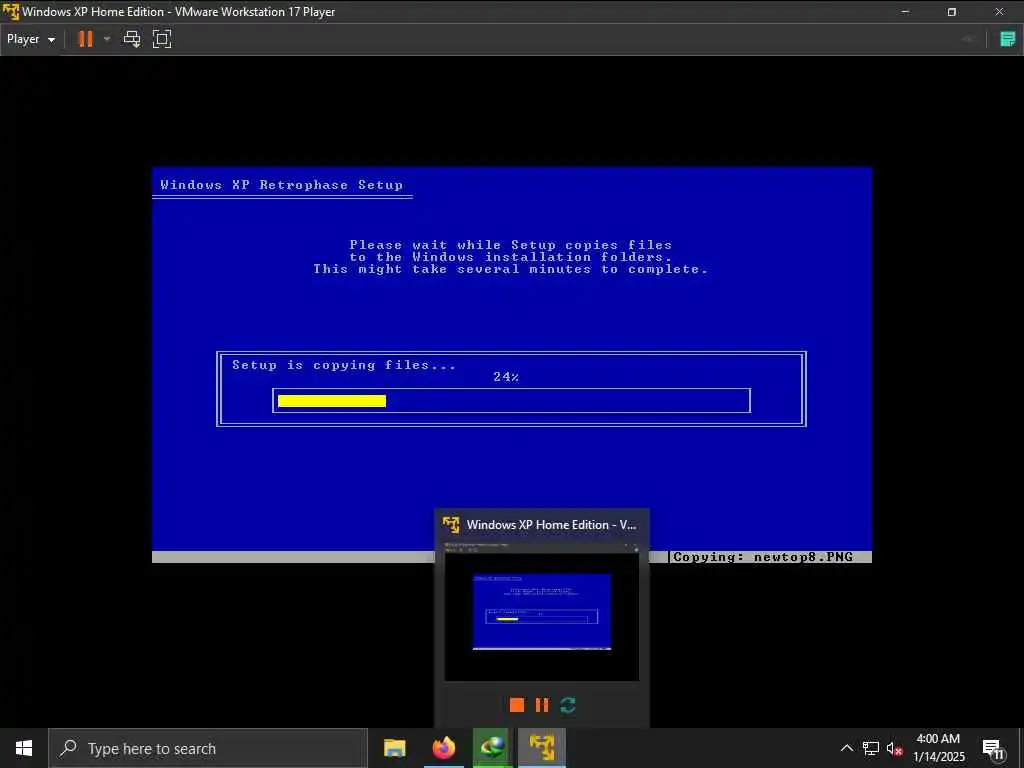Image resolution: width=1024 pixels, height=768 pixels.
Task: Enter full screen mode
Action: [x=162, y=39]
